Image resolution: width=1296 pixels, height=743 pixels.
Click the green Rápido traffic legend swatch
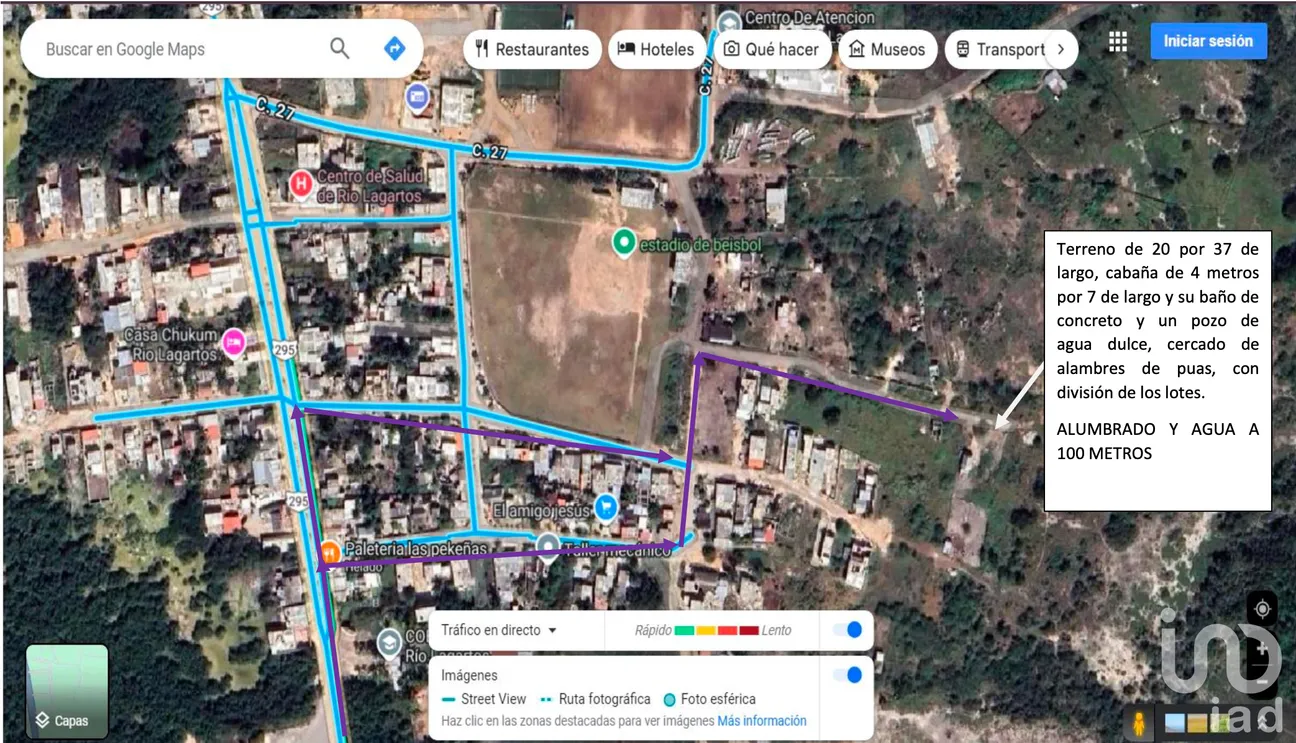tap(684, 630)
